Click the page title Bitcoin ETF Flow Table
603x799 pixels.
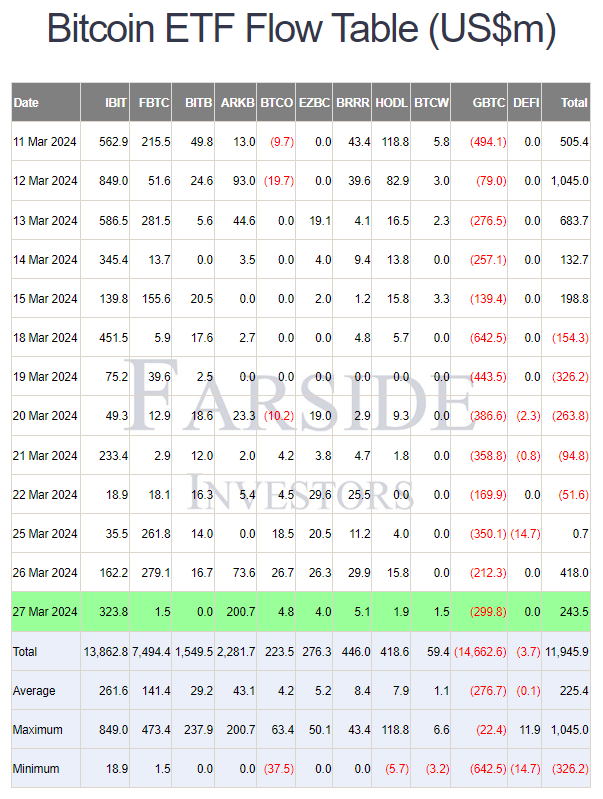(301, 28)
